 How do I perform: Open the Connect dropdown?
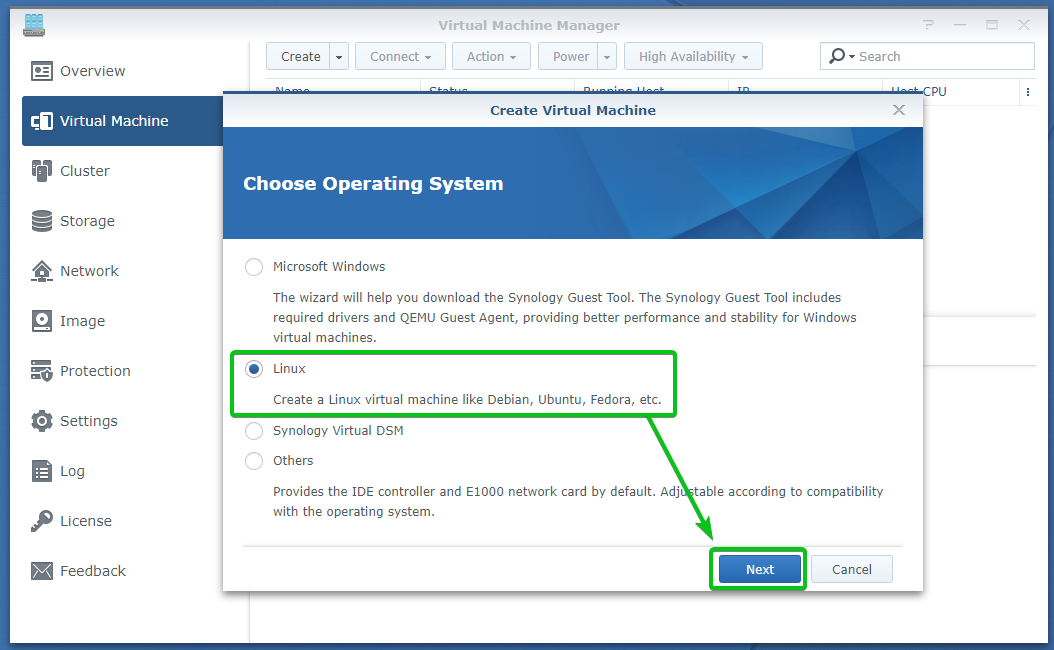pyautogui.click(x=401, y=56)
